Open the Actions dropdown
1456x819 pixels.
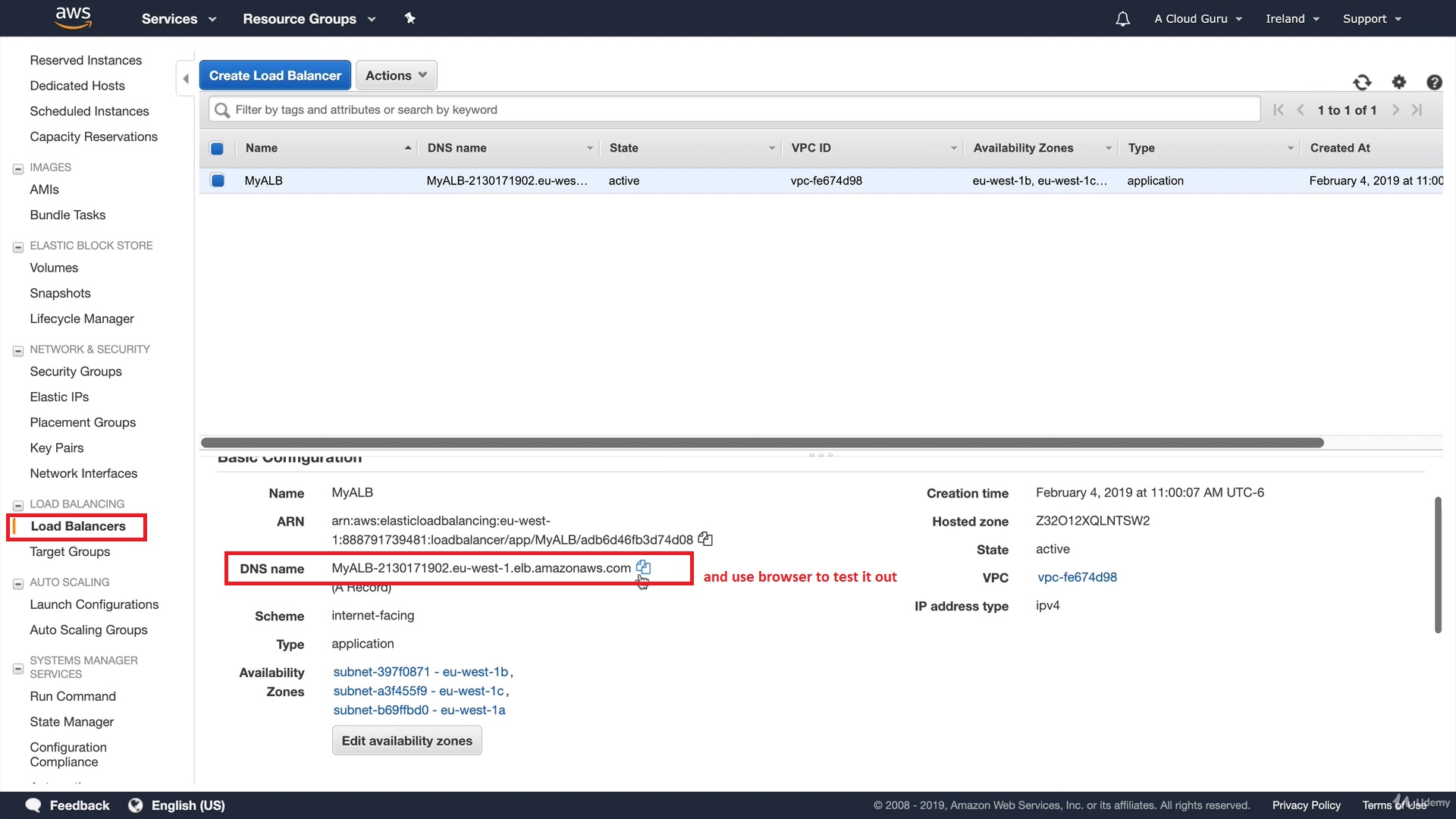tap(396, 76)
